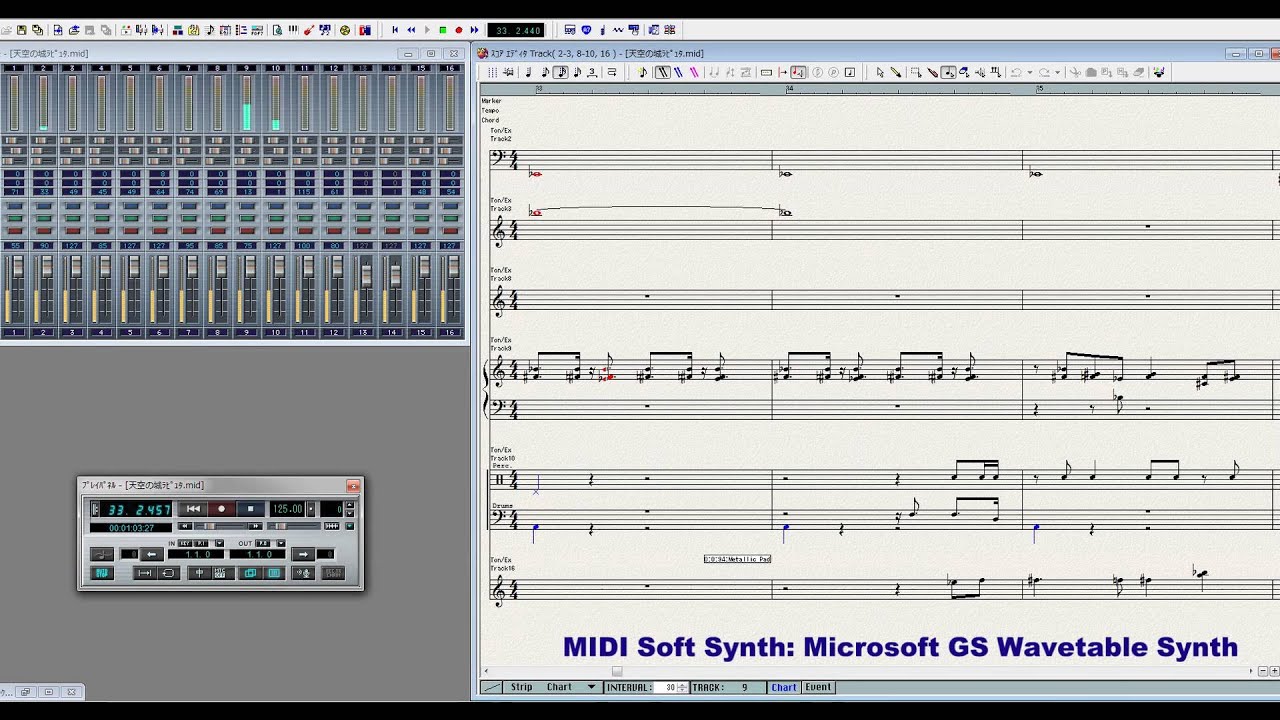Toggle the red button on mixer channel 5
1280x720 pixels.
point(130,230)
